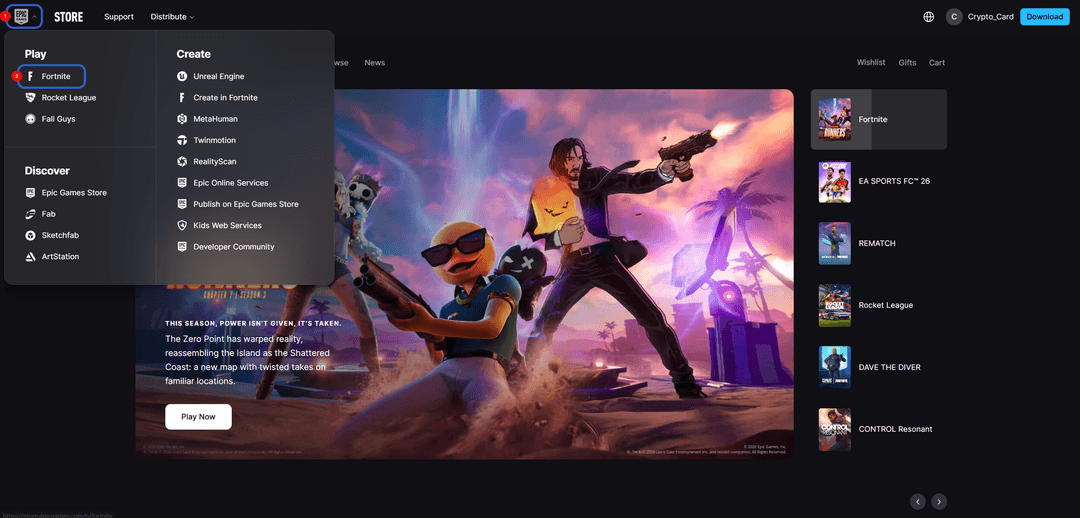
Task: Click the Play Now button
Action: click(198, 417)
